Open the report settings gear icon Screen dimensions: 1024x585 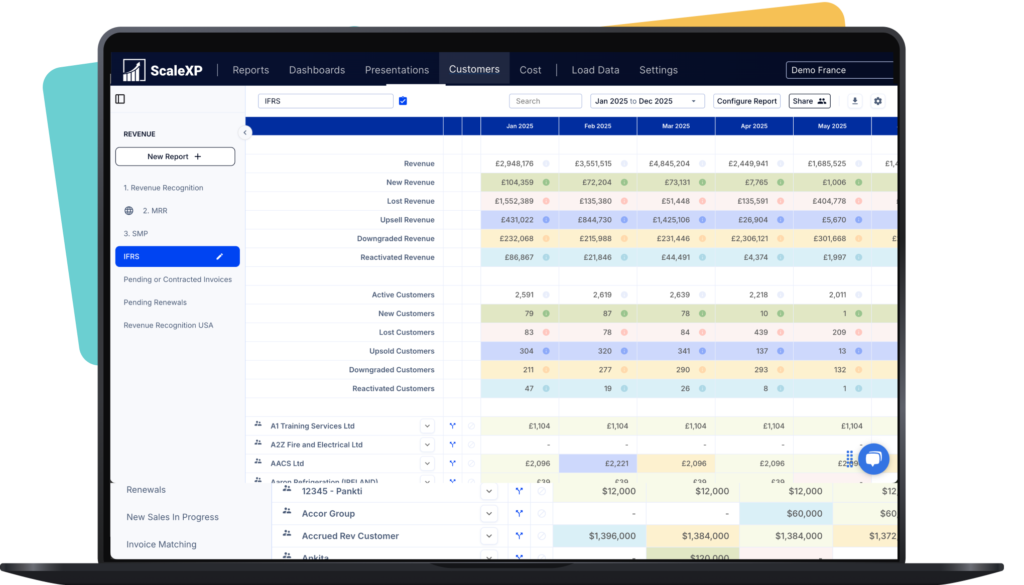[x=878, y=101]
